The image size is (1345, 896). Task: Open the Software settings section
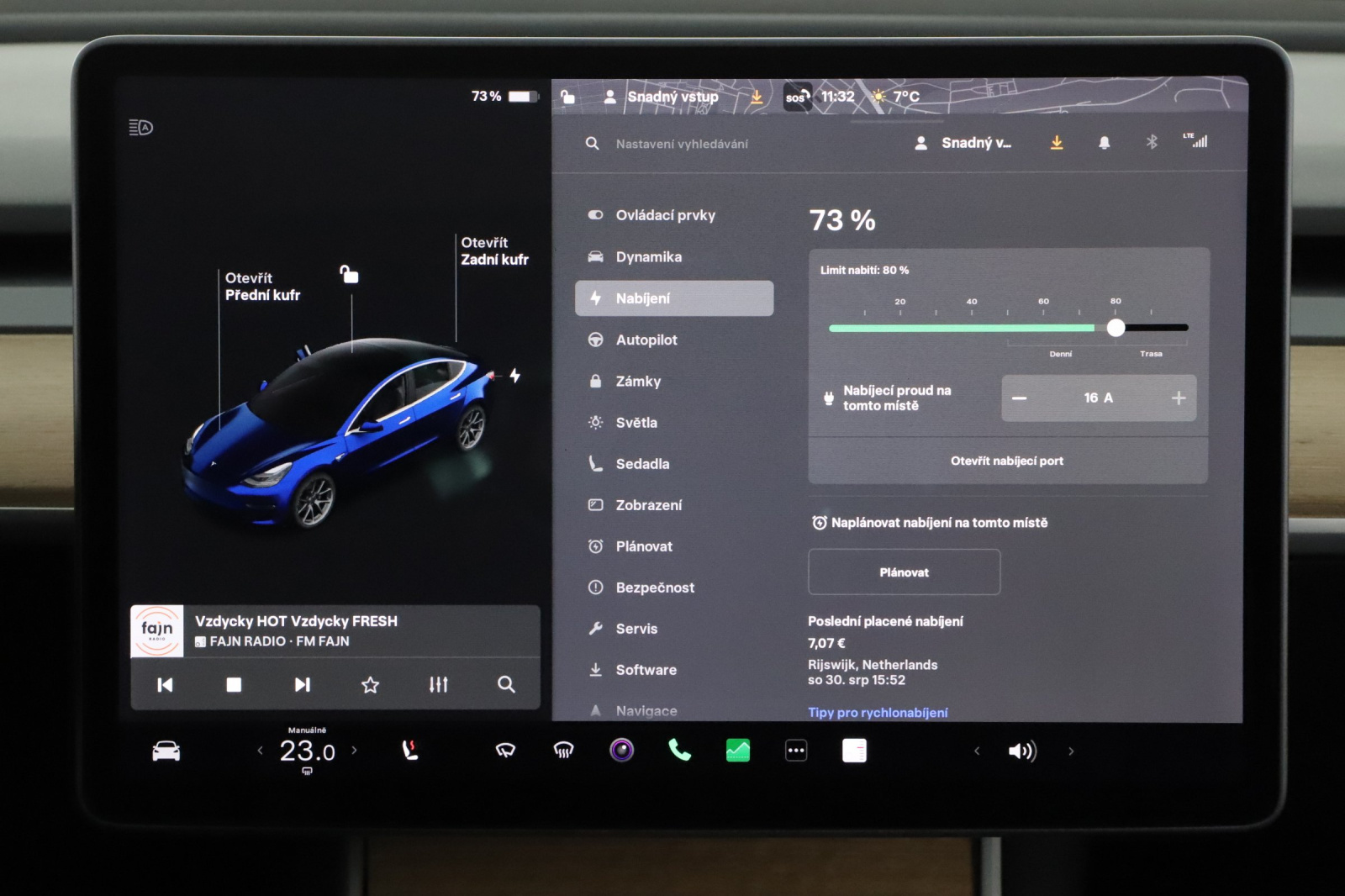point(646,670)
